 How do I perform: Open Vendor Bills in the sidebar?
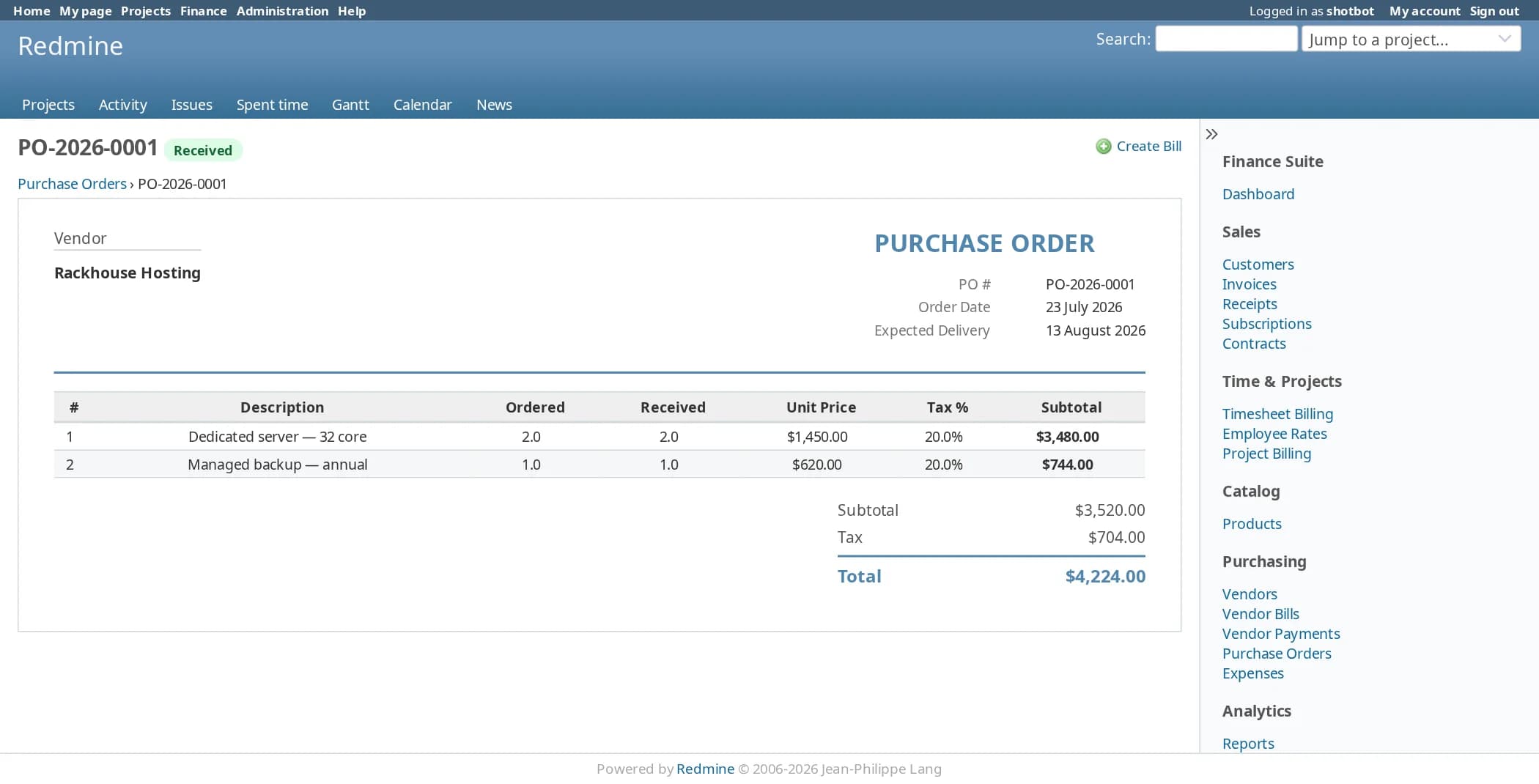pos(1261,614)
